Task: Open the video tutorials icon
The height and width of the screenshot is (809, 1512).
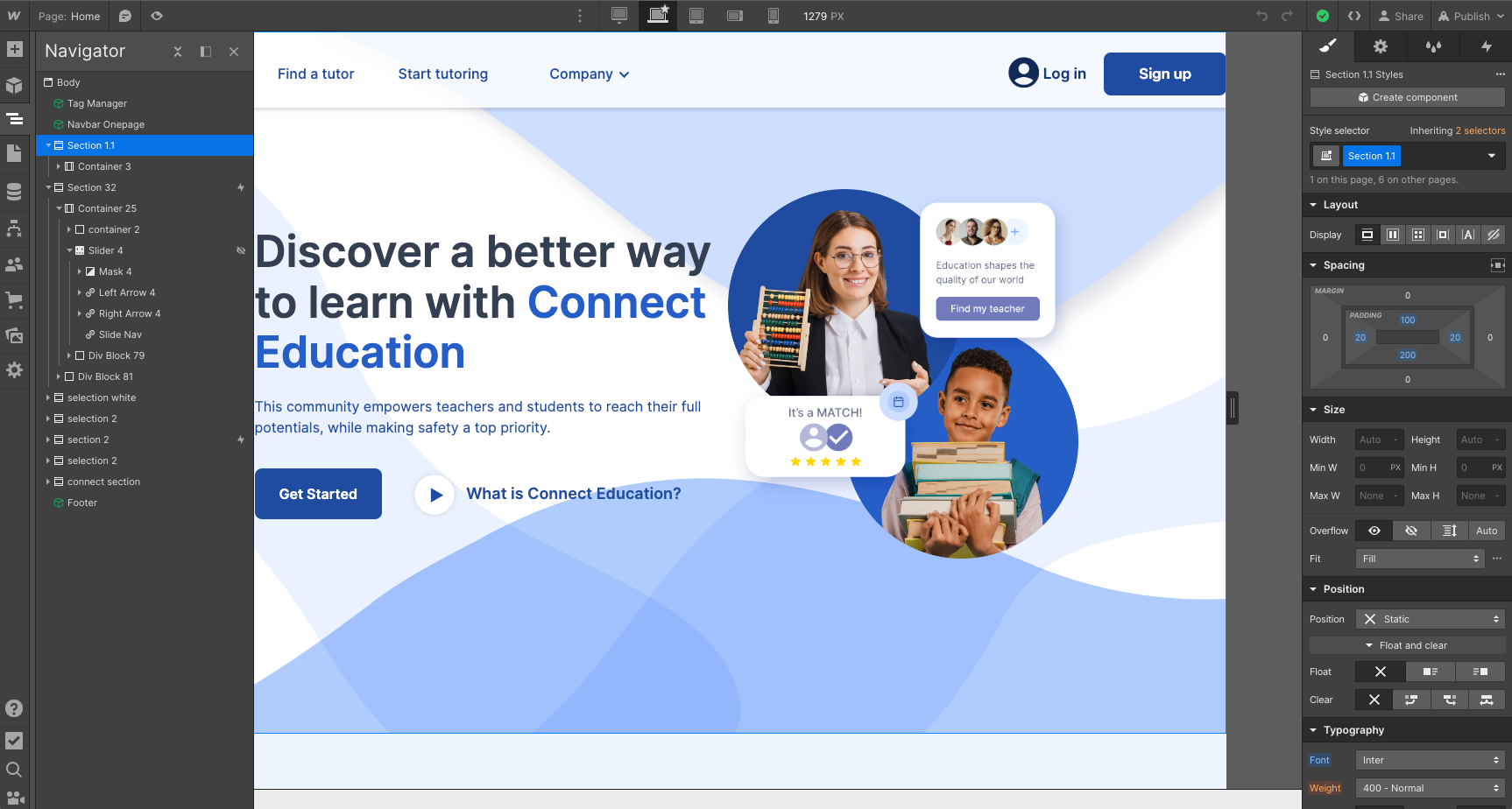Action: click(x=14, y=798)
